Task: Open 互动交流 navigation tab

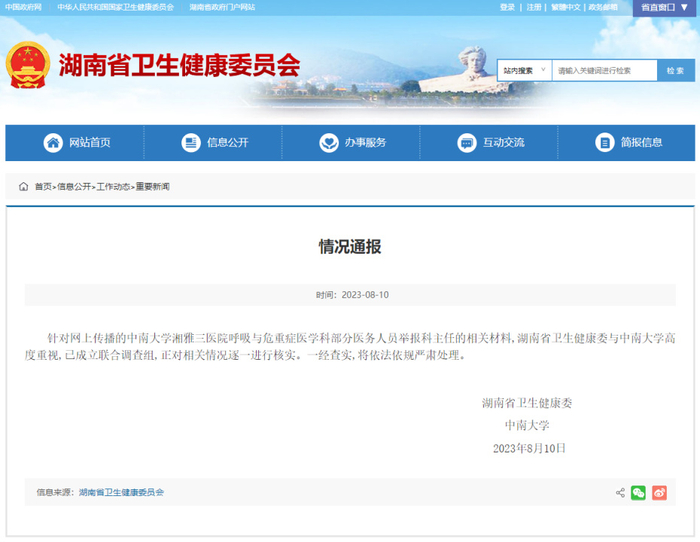Action: [x=488, y=143]
